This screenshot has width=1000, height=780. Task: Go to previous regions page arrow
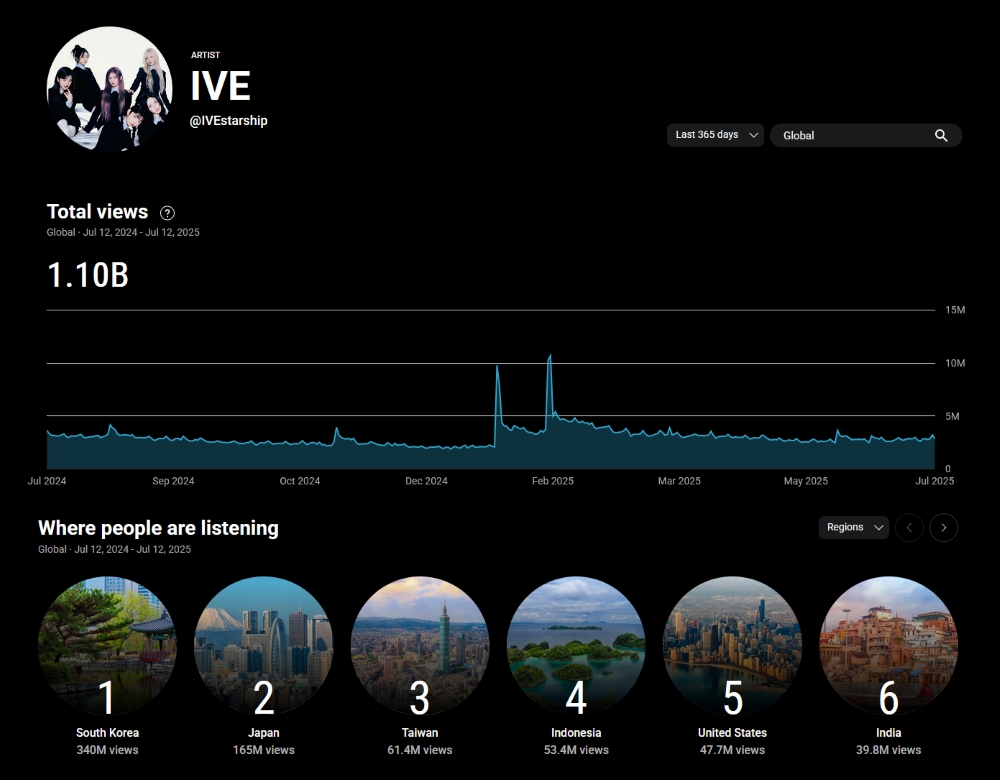pos(909,527)
